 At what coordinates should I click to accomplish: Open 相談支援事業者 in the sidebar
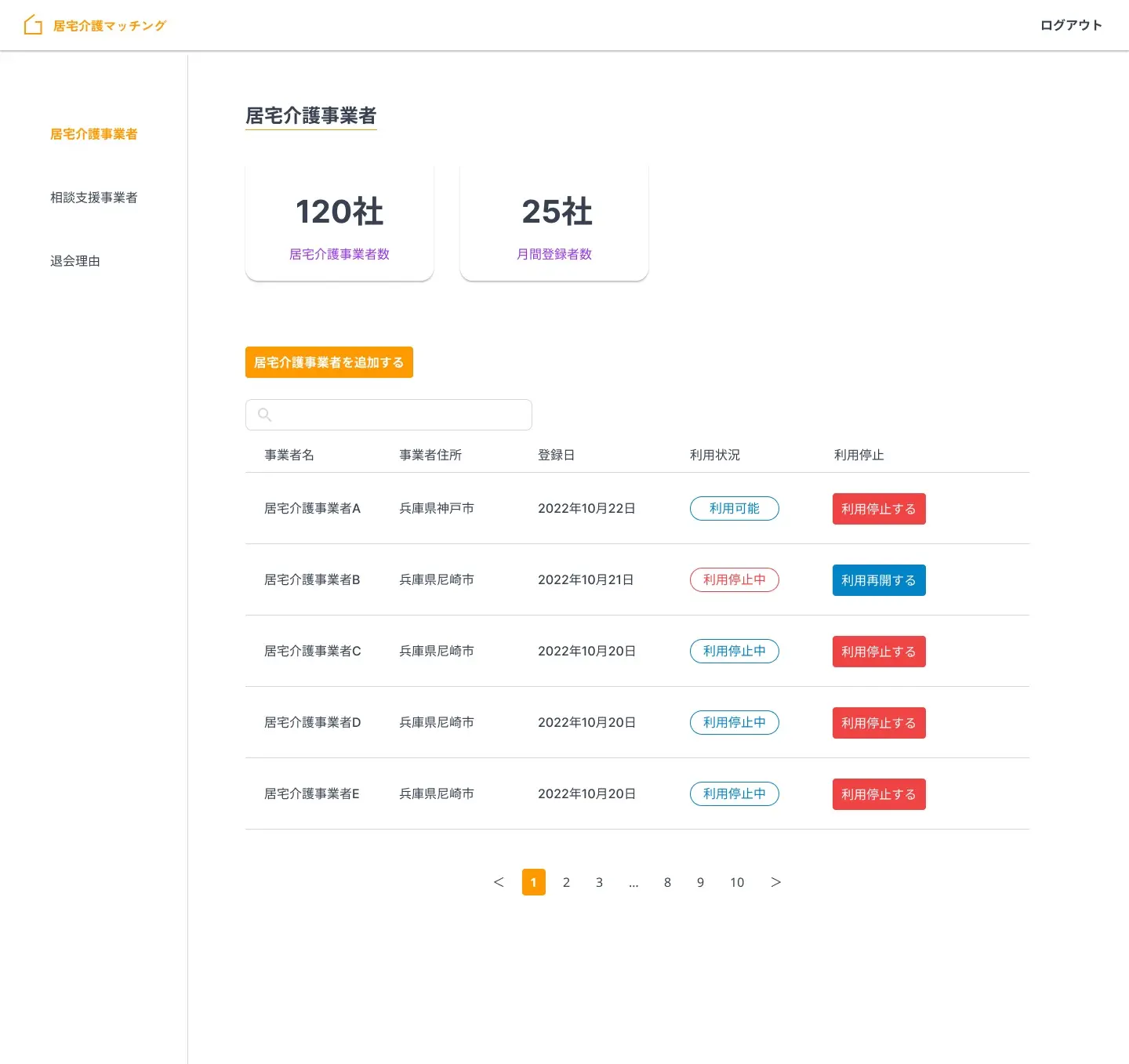point(94,198)
